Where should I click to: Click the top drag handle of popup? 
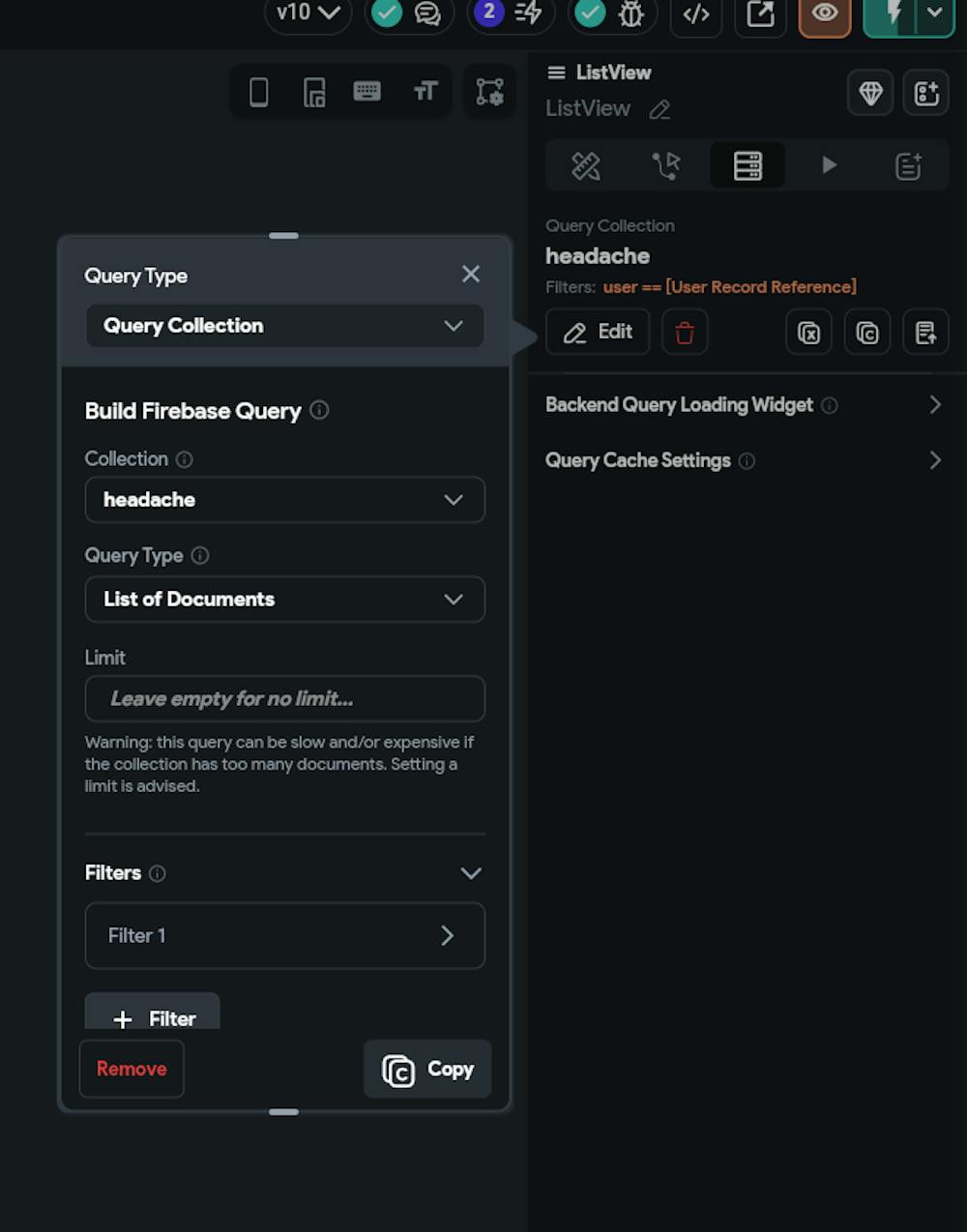283,236
